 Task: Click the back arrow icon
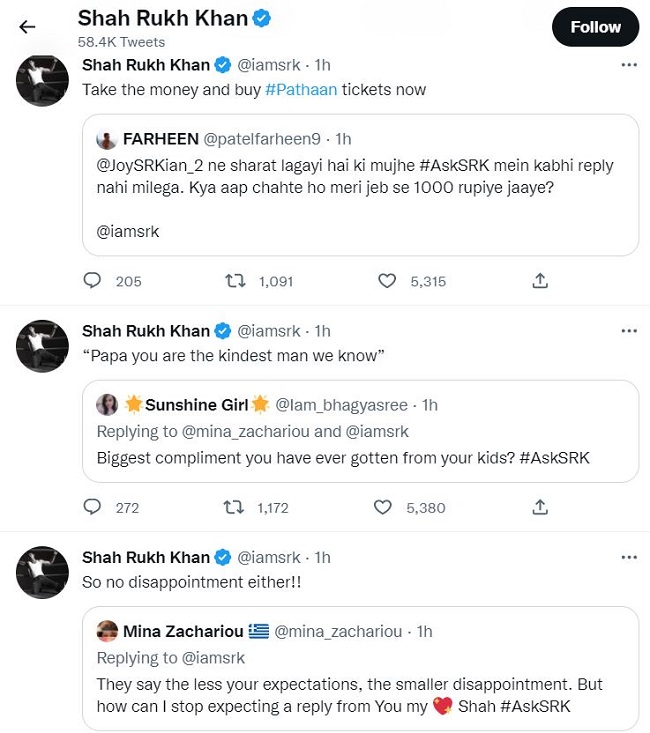tap(27, 27)
